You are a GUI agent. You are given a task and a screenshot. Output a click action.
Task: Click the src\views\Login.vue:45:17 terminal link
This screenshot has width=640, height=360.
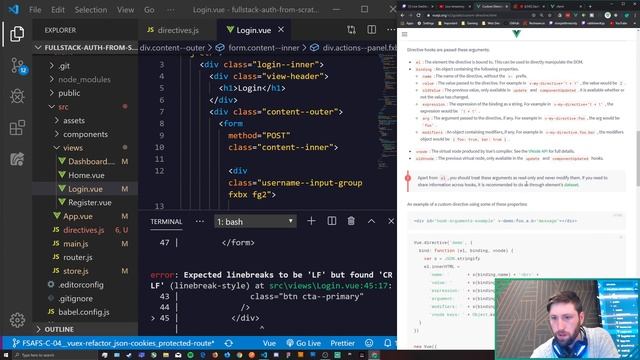coord(330,286)
